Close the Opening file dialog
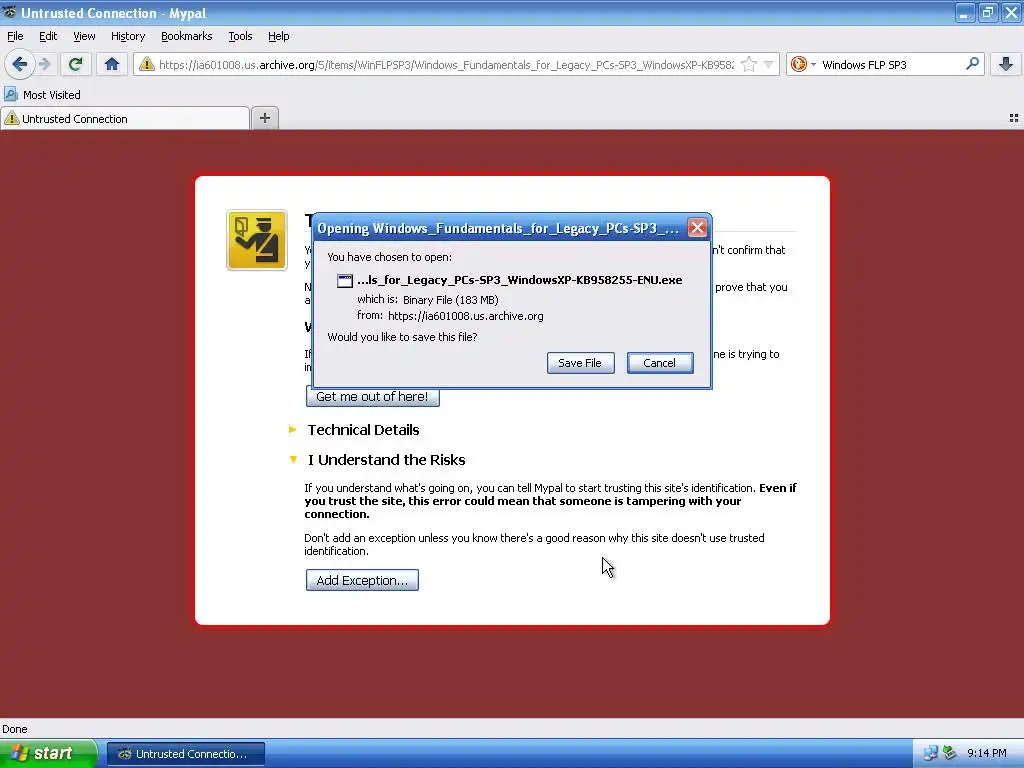1024x768 pixels. [697, 228]
